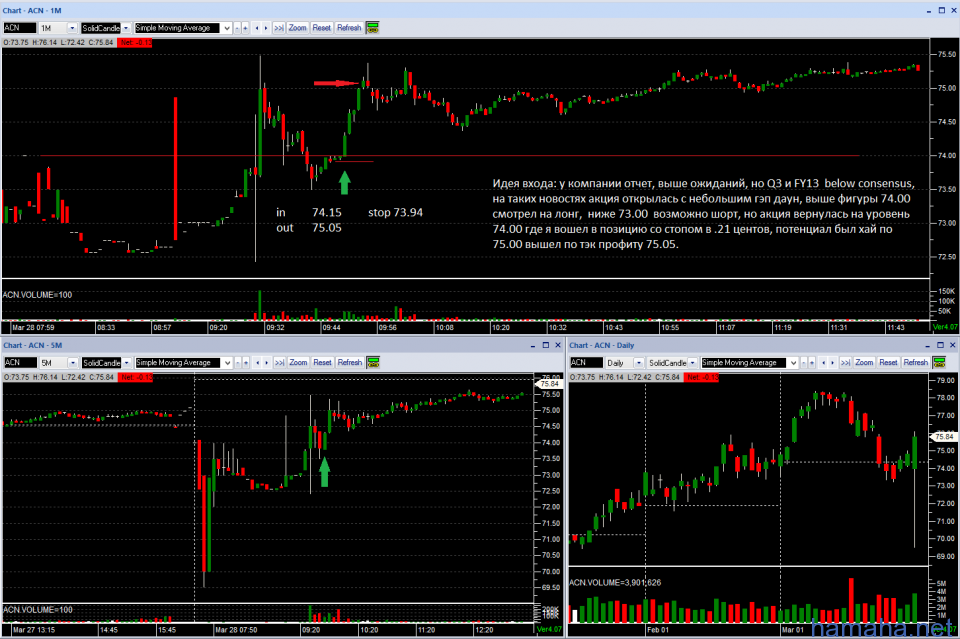
Task: Click Mar 27 13:15 time label in 5M chart
Action: tap(33, 629)
